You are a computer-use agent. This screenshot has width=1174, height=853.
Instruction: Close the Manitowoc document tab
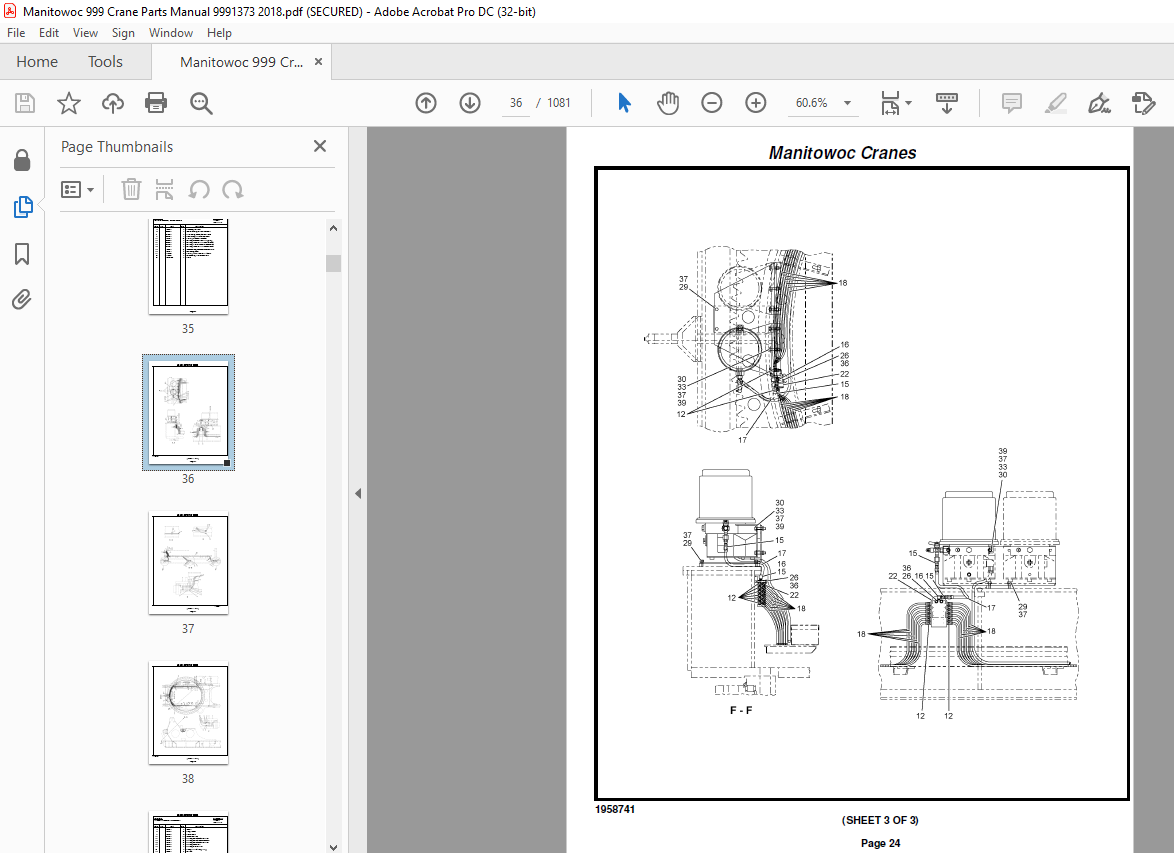(x=318, y=61)
